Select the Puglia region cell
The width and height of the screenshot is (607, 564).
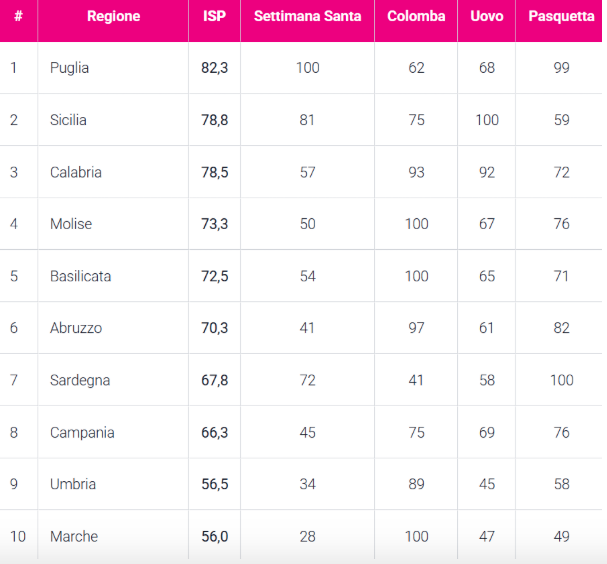click(x=69, y=68)
